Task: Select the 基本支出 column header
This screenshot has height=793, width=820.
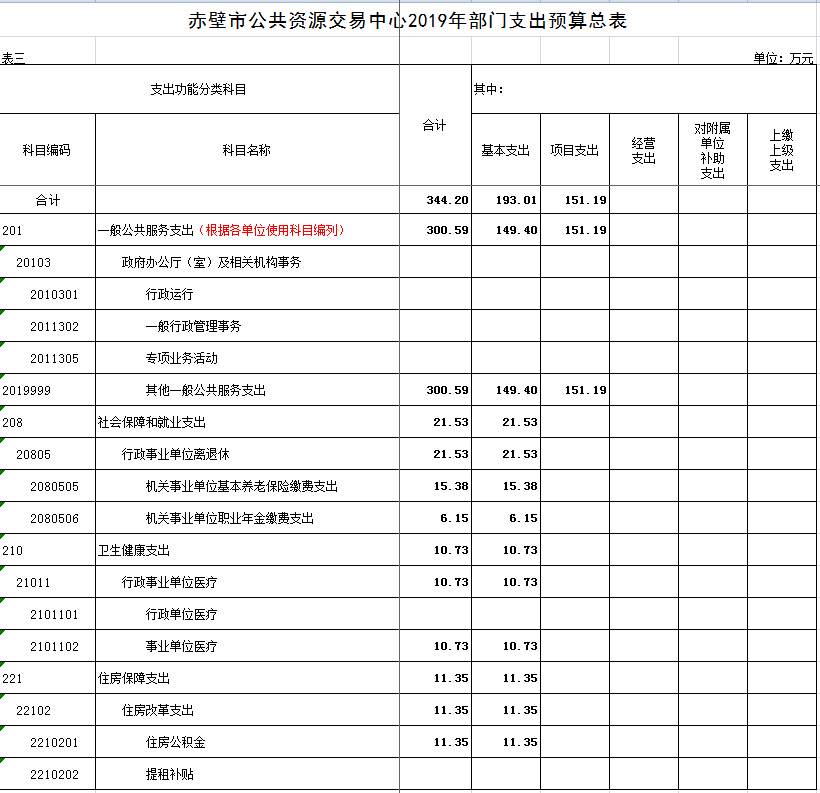Action: pyautogui.click(x=505, y=151)
